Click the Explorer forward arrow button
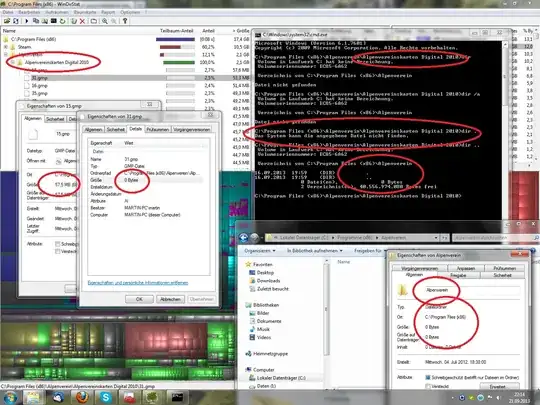 255,238
